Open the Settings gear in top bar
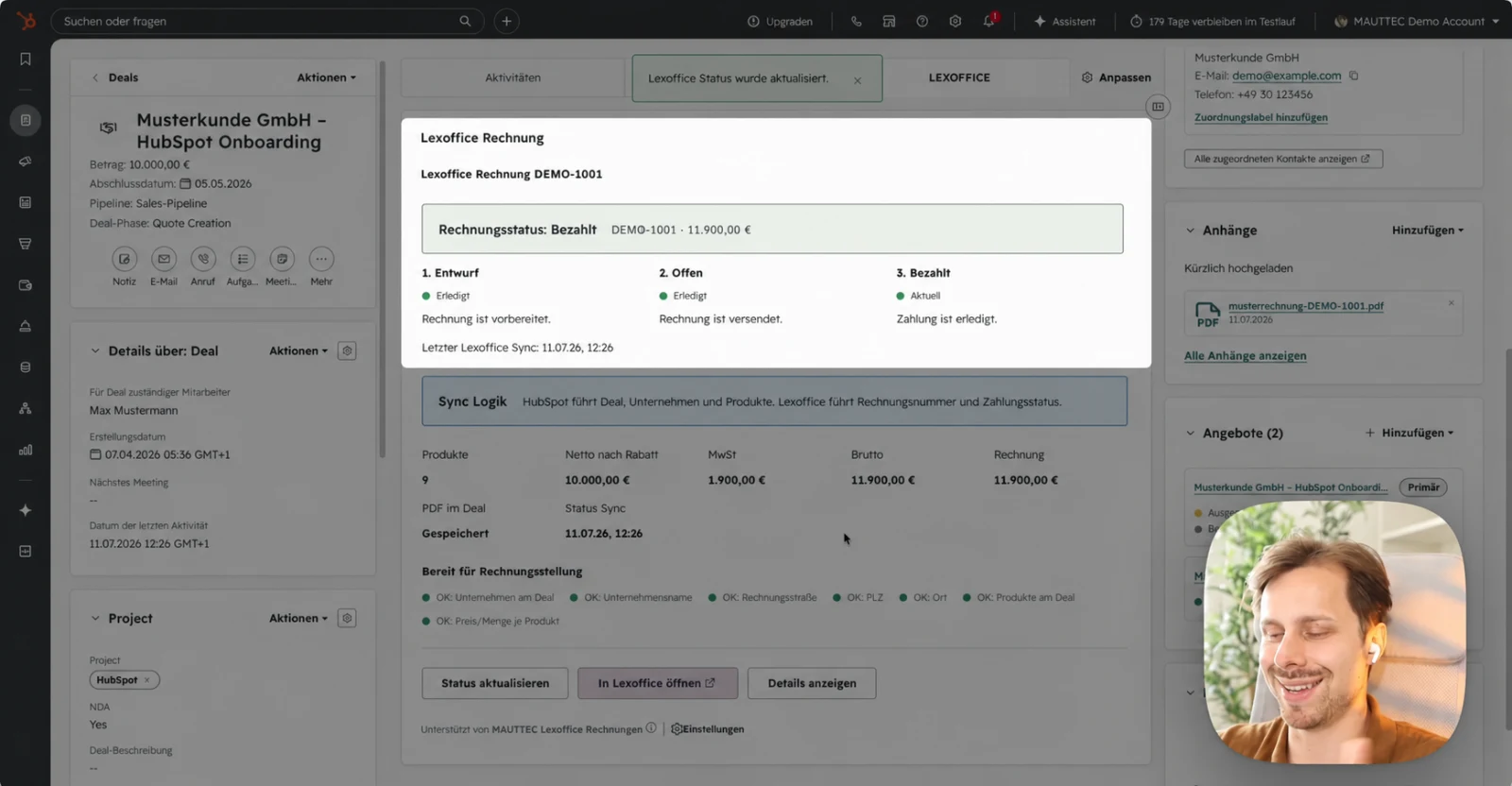 (x=955, y=21)
